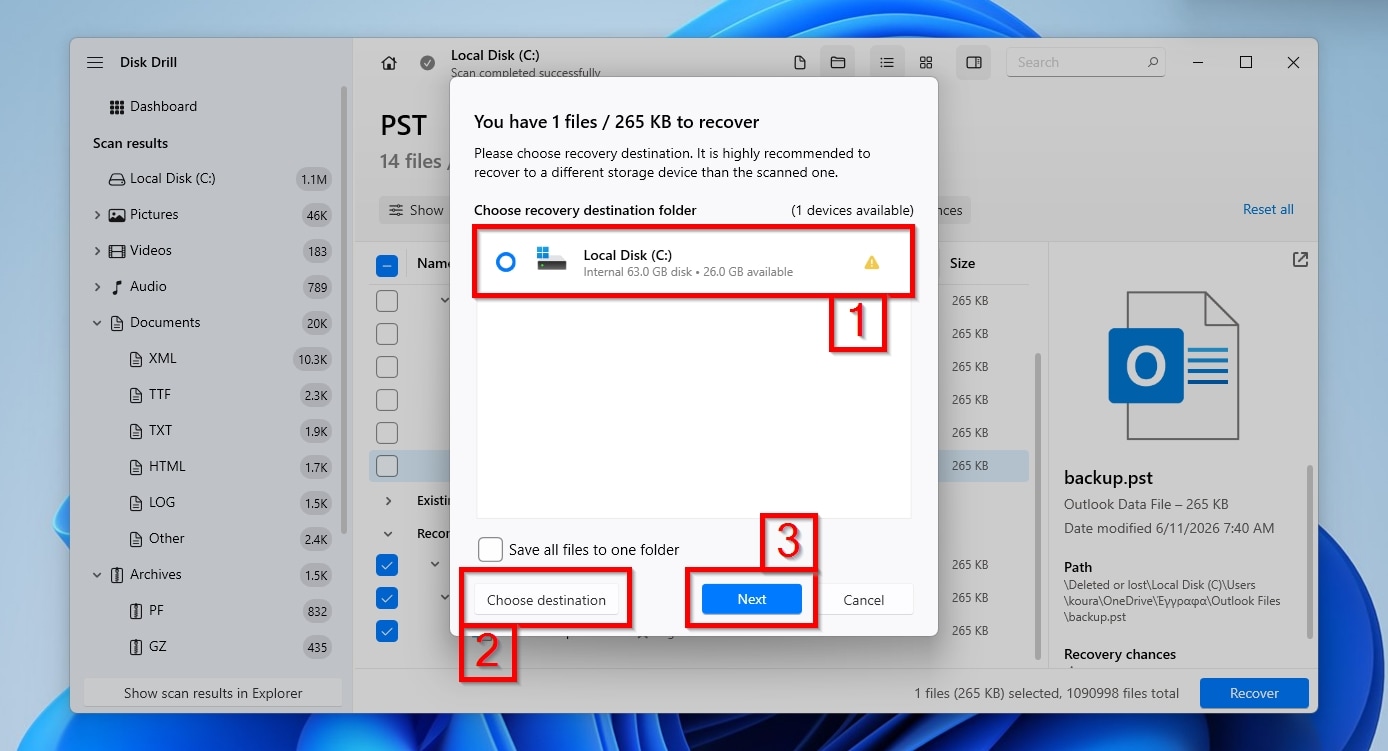
Task: Go to the home screen icon
Action: pos(389,63)
